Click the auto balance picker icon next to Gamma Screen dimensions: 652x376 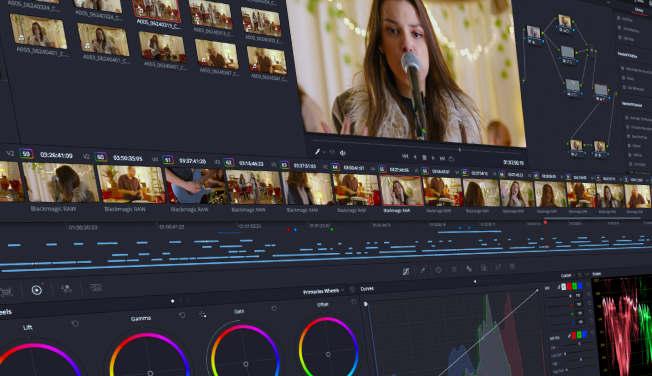pos(203,315)
